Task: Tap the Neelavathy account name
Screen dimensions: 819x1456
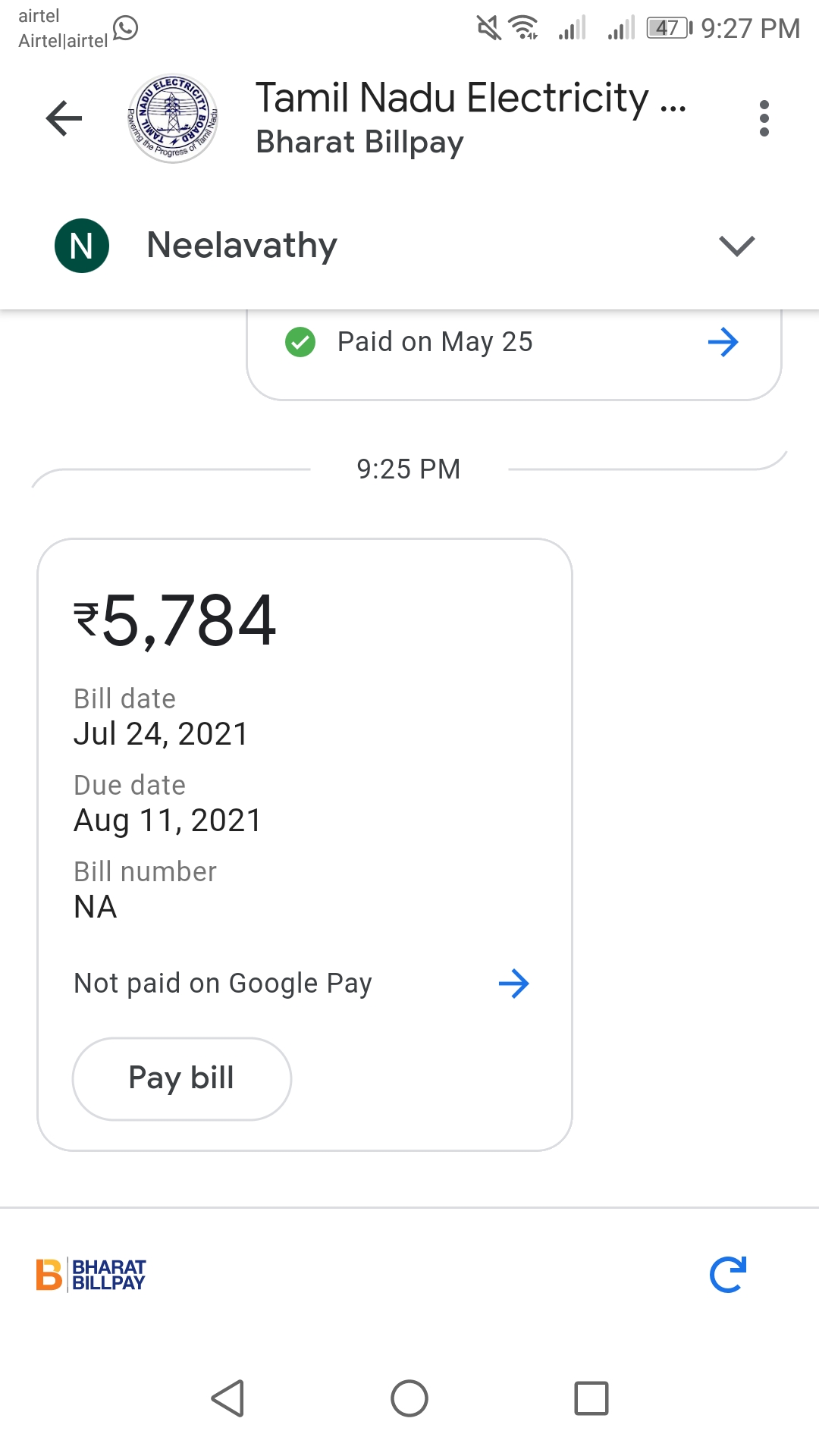Action: [242, 246]
